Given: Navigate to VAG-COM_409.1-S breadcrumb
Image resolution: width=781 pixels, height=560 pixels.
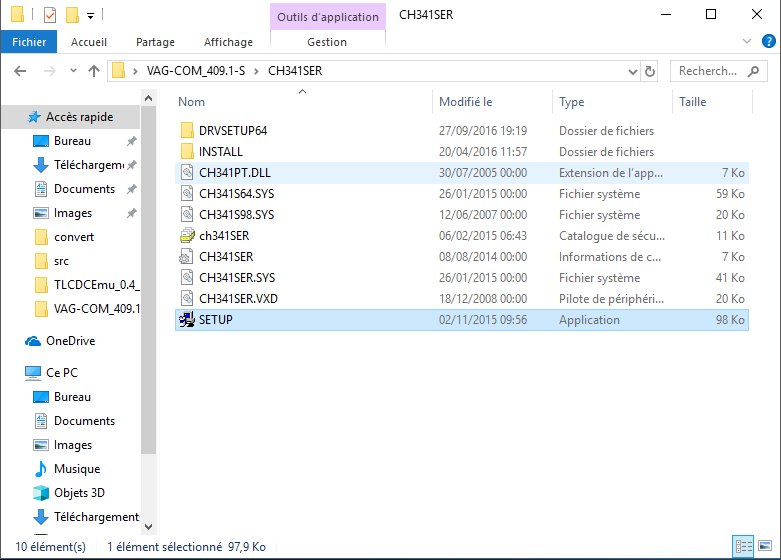Looking at the screenshot, I should (x=196, y=71).
